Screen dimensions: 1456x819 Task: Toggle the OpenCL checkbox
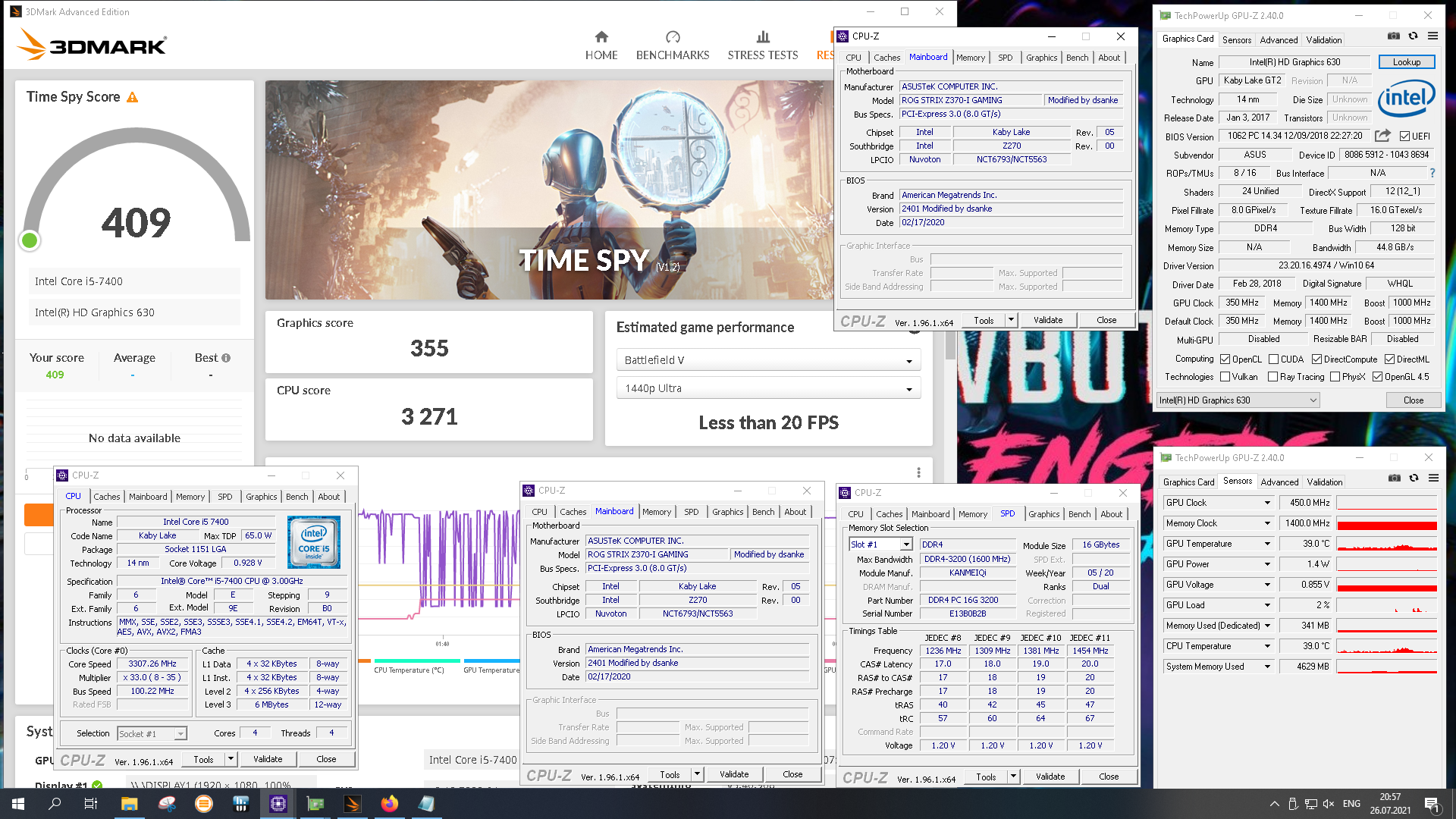[x=1225, y=359]
